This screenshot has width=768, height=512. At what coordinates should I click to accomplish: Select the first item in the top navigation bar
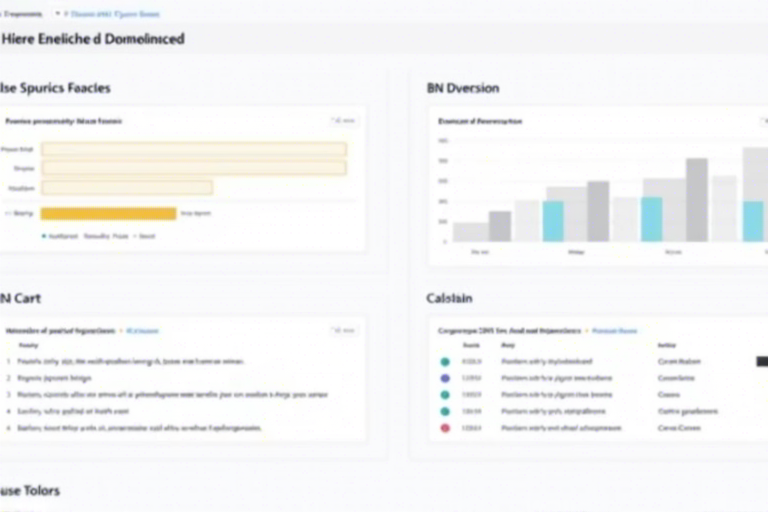coord(22,14)
